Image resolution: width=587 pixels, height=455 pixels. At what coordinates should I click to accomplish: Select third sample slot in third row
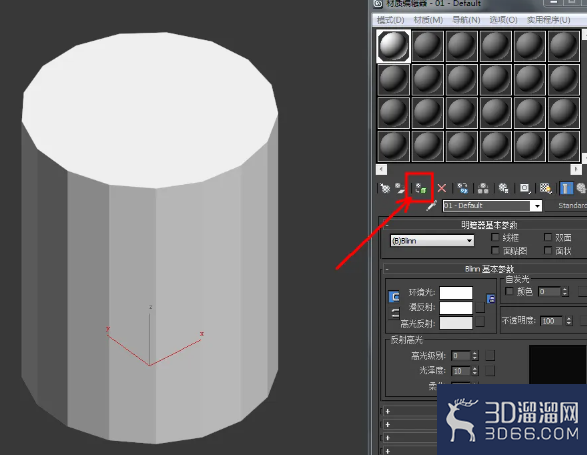coord(462,113)
